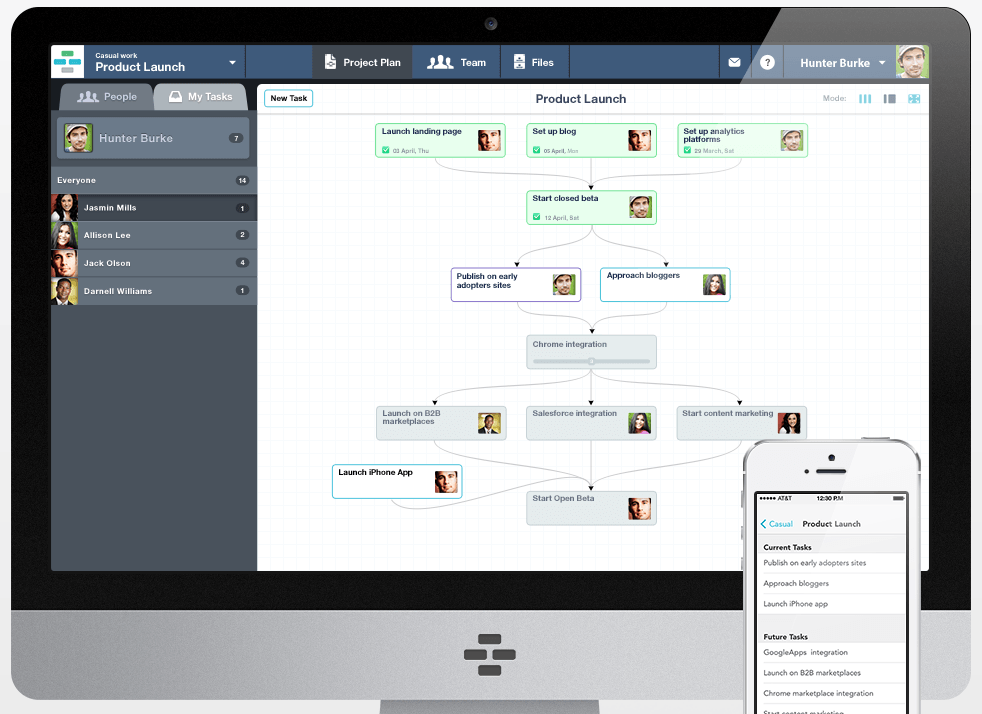Select the Project Plan icon
This screenshot has width=982, height=714.
[x=330, y=61]
